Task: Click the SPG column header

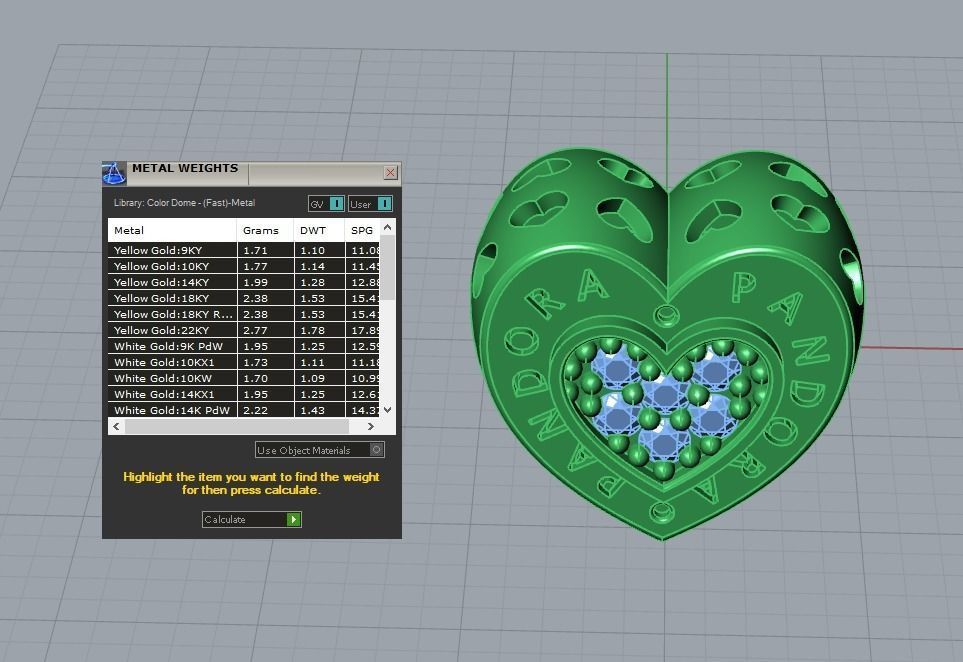Action: pos(362,230)
